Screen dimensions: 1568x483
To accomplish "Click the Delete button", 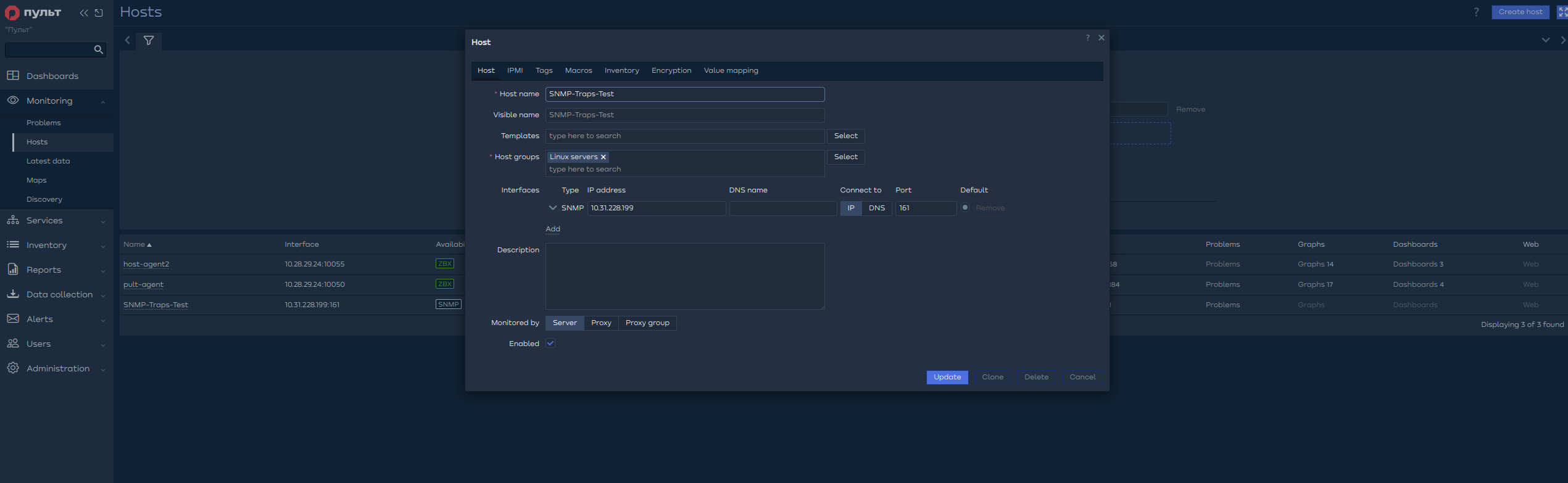I will coord(1036,377).
